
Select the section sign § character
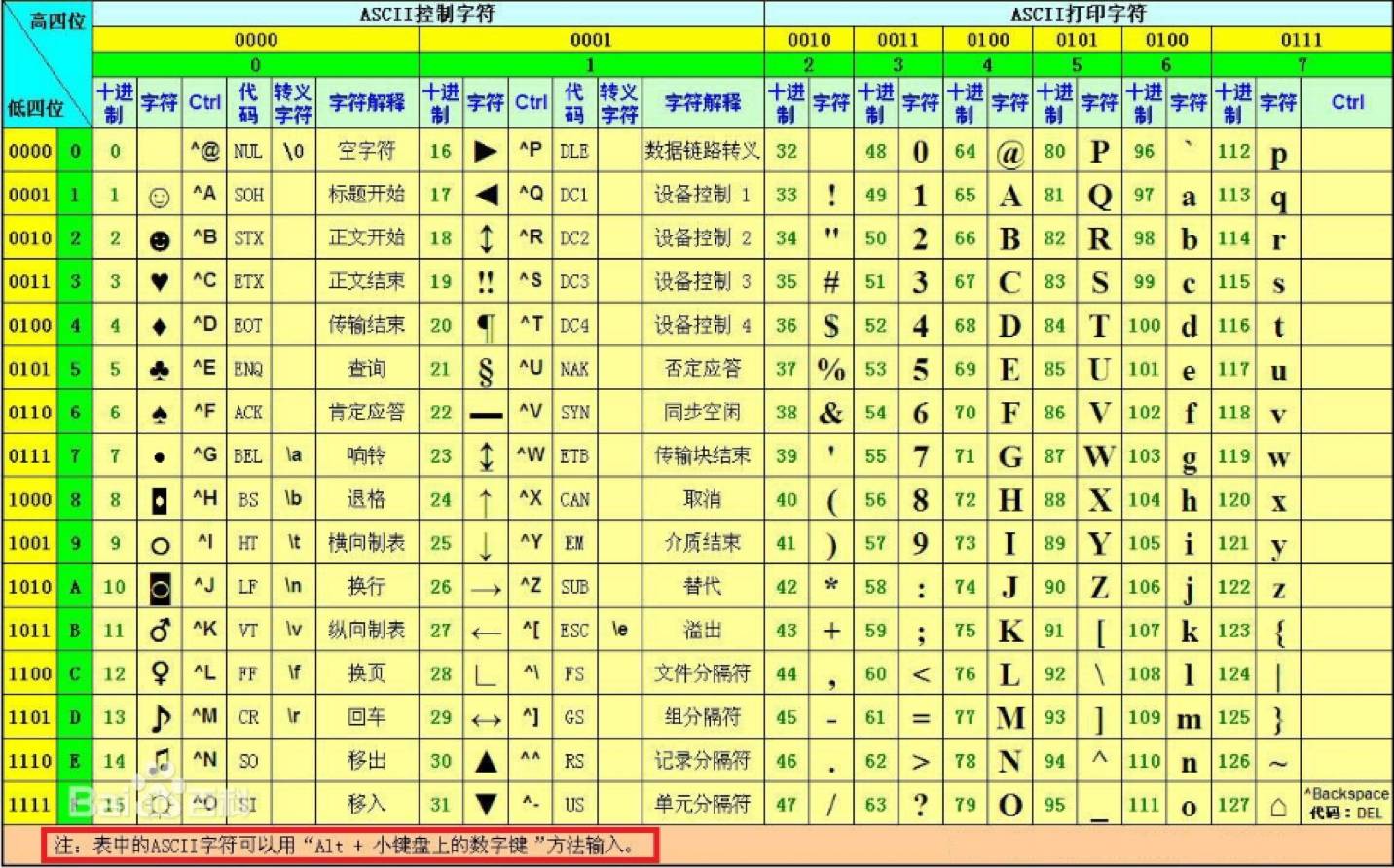(x=486, y=370)
